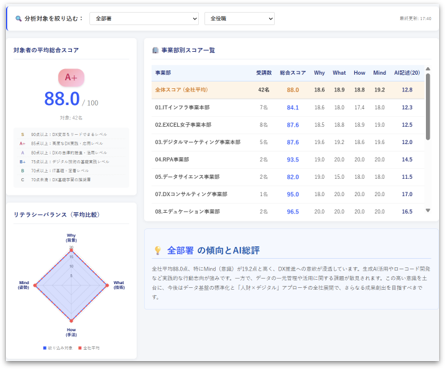Screen dimensions: 445x369
Task: Click the 84.1 score of ITインフラ事業本部
Action: (x=293, y=107)
